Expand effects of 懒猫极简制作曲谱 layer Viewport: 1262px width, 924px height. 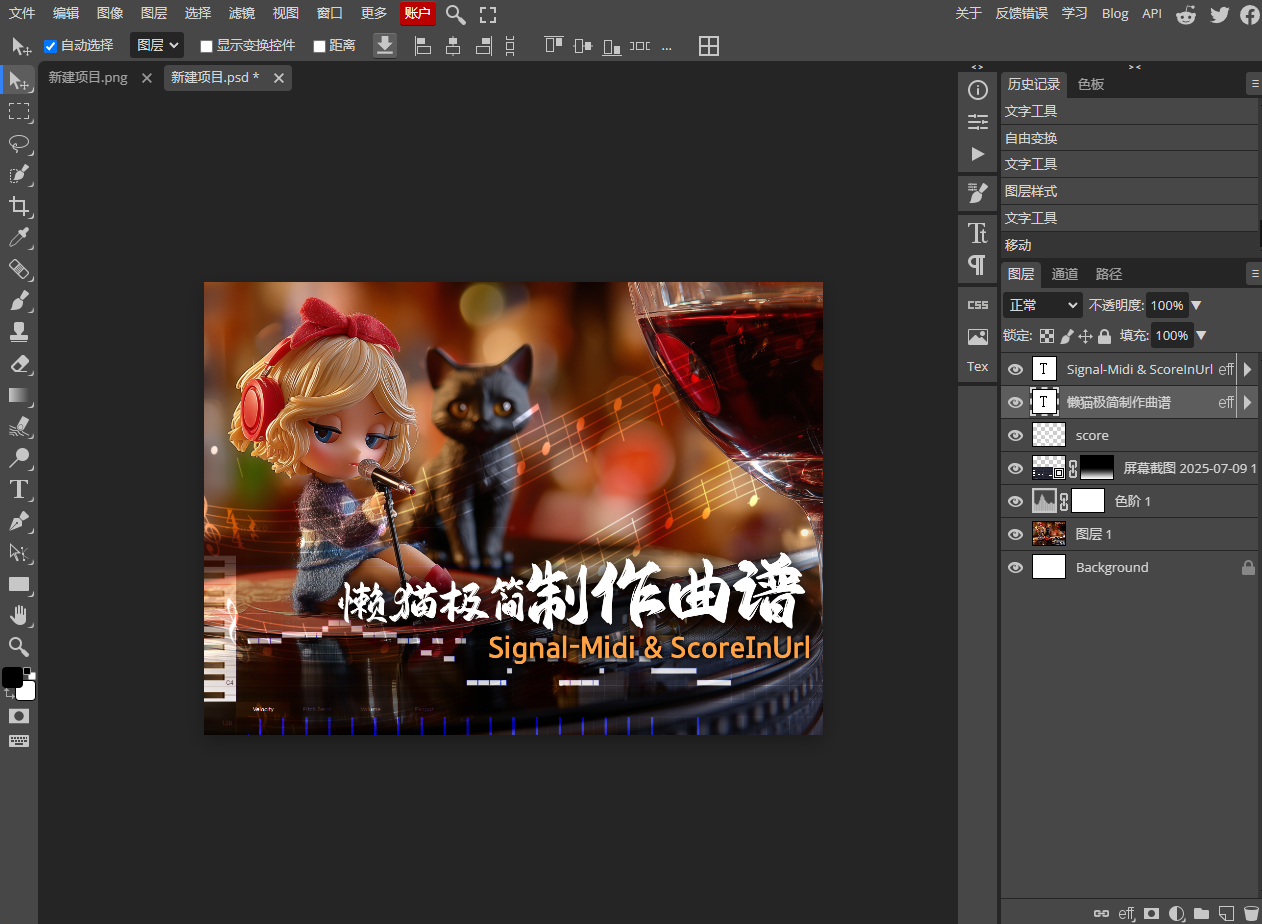(x=1247, y=402)
